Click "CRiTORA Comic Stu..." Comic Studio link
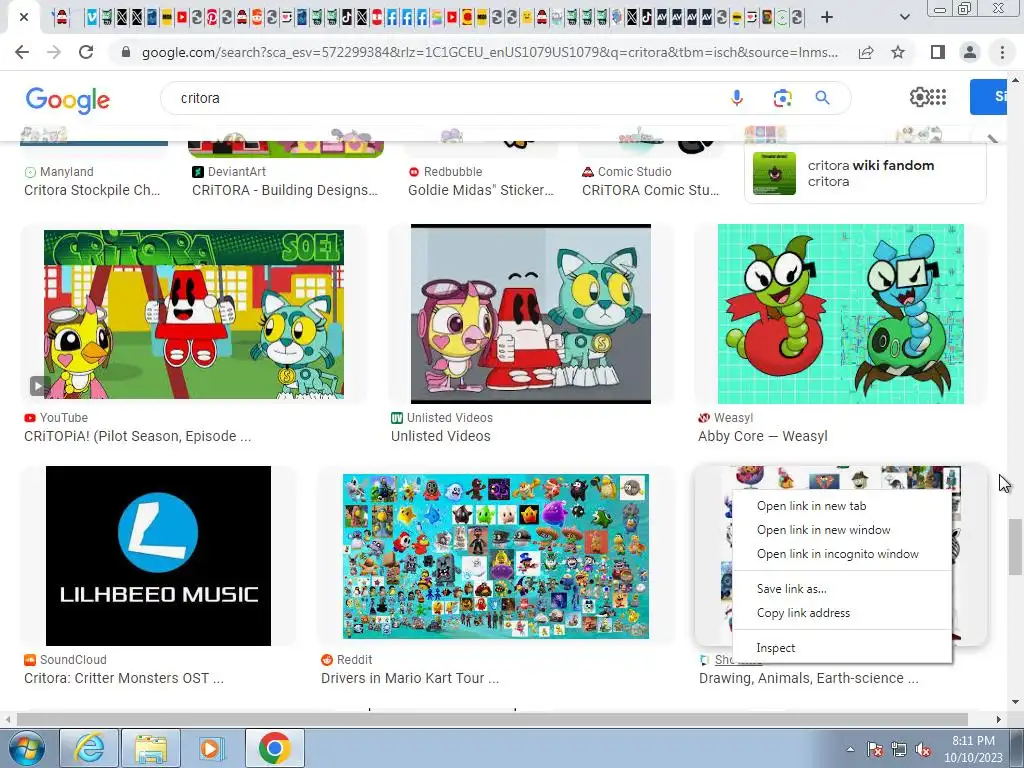Image resolution: width=1024 pixels, height=768 pixels. (x=650, y=190)
